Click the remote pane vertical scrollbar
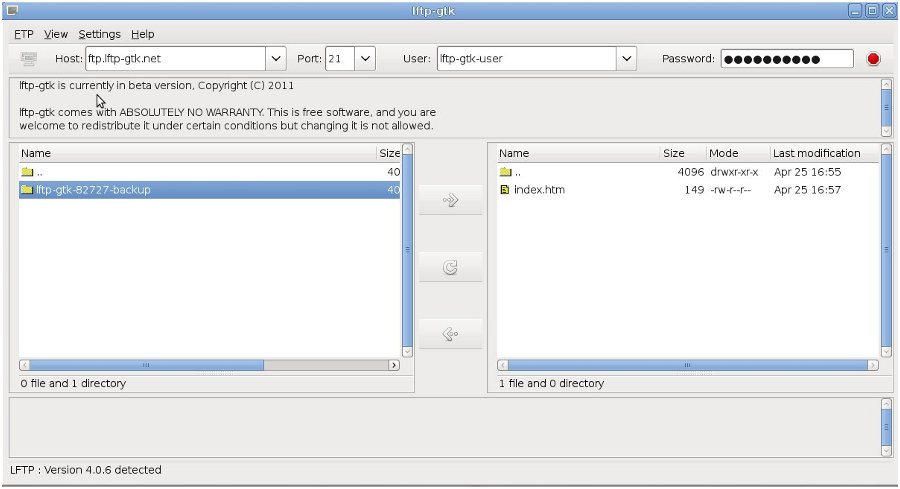 [886, 250]
